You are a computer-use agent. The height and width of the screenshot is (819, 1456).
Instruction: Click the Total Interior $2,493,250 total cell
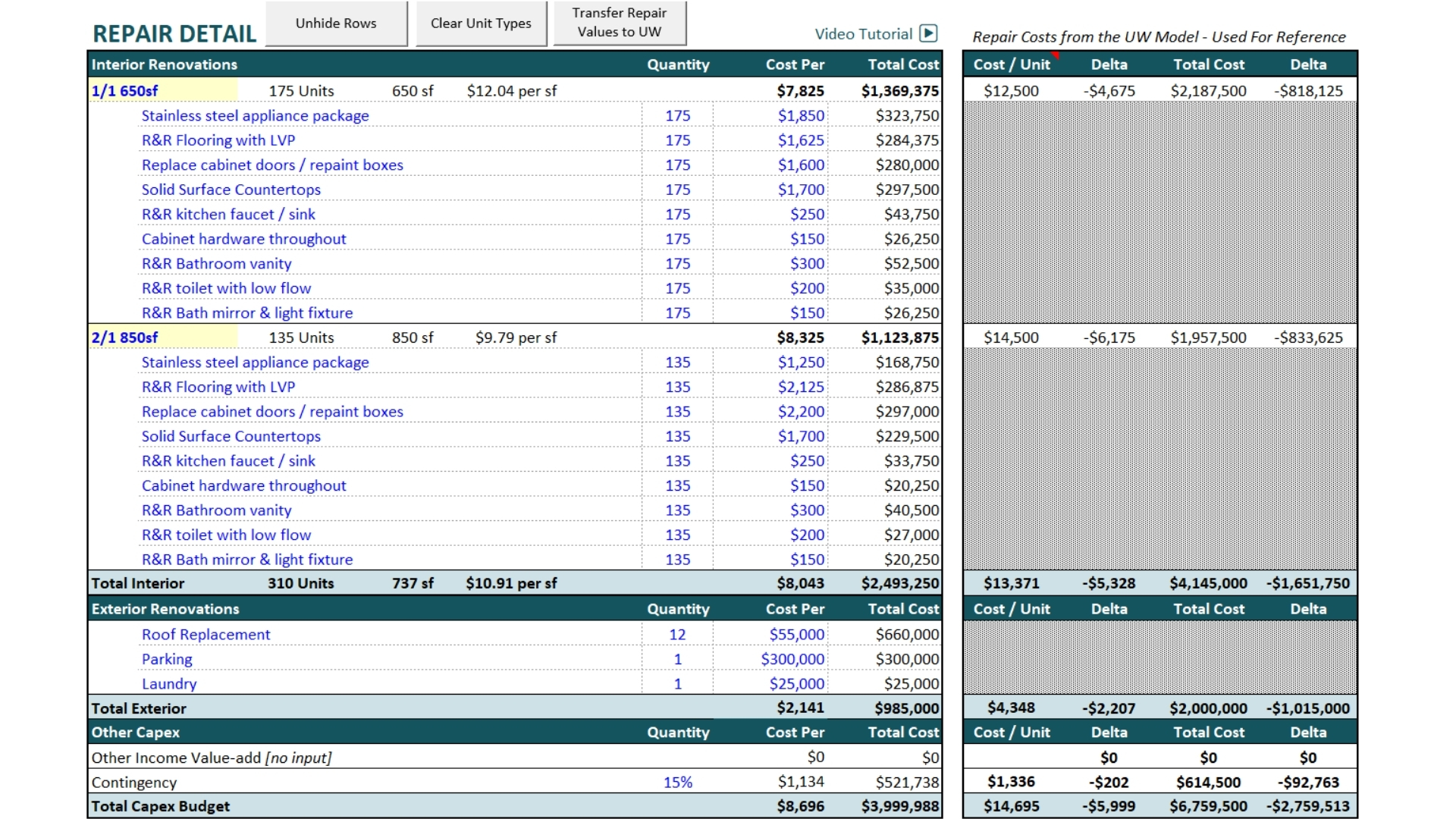pos(899,583)
